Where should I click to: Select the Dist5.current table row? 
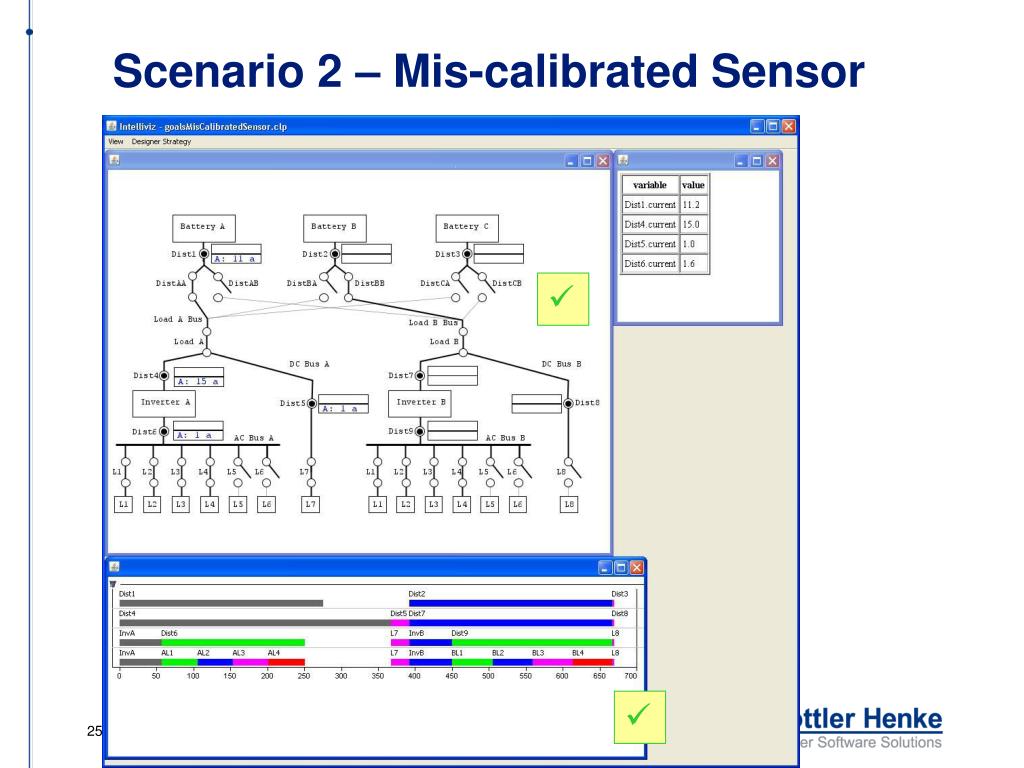pos(665,244)
